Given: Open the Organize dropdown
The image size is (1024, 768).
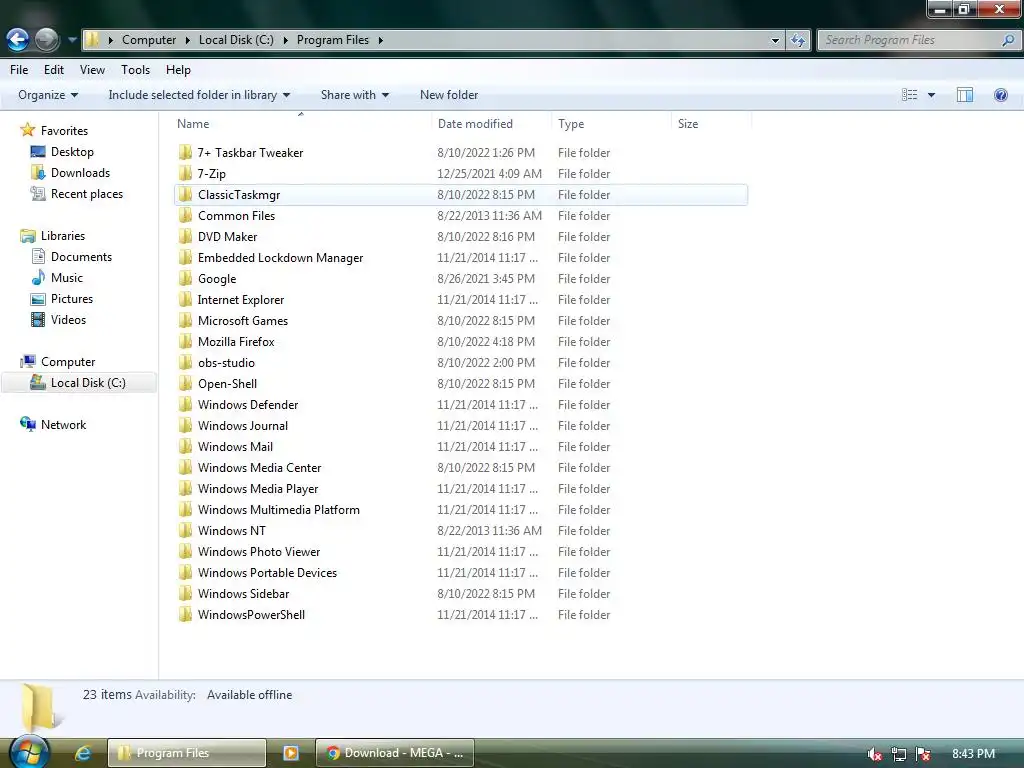Looking at the screenshot, I should [48, 95].
